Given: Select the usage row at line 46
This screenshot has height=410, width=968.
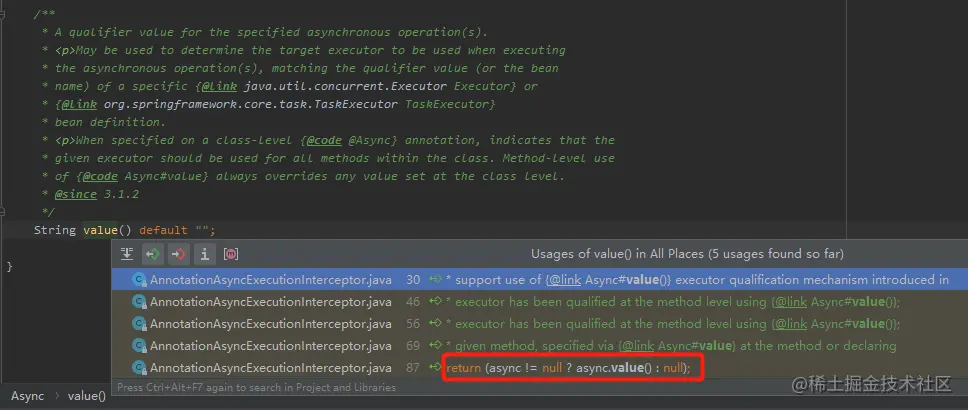Looking at the screenshot, I should (x=540, y=302).
